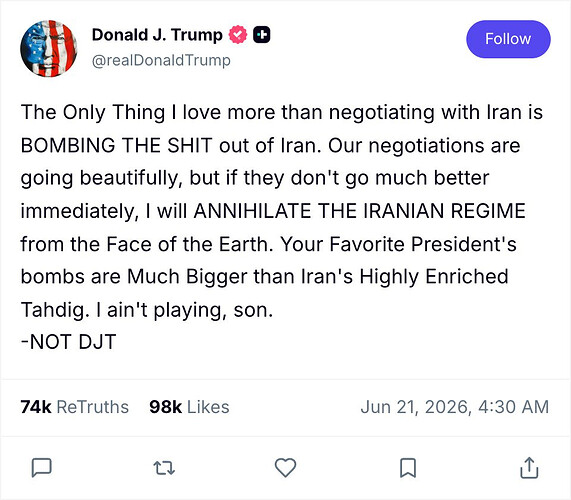The height and width of the screenshot is (500, 571).
Task: Open the Jun 21, 2026 timestamp
Action: click(x=454, y=407)
